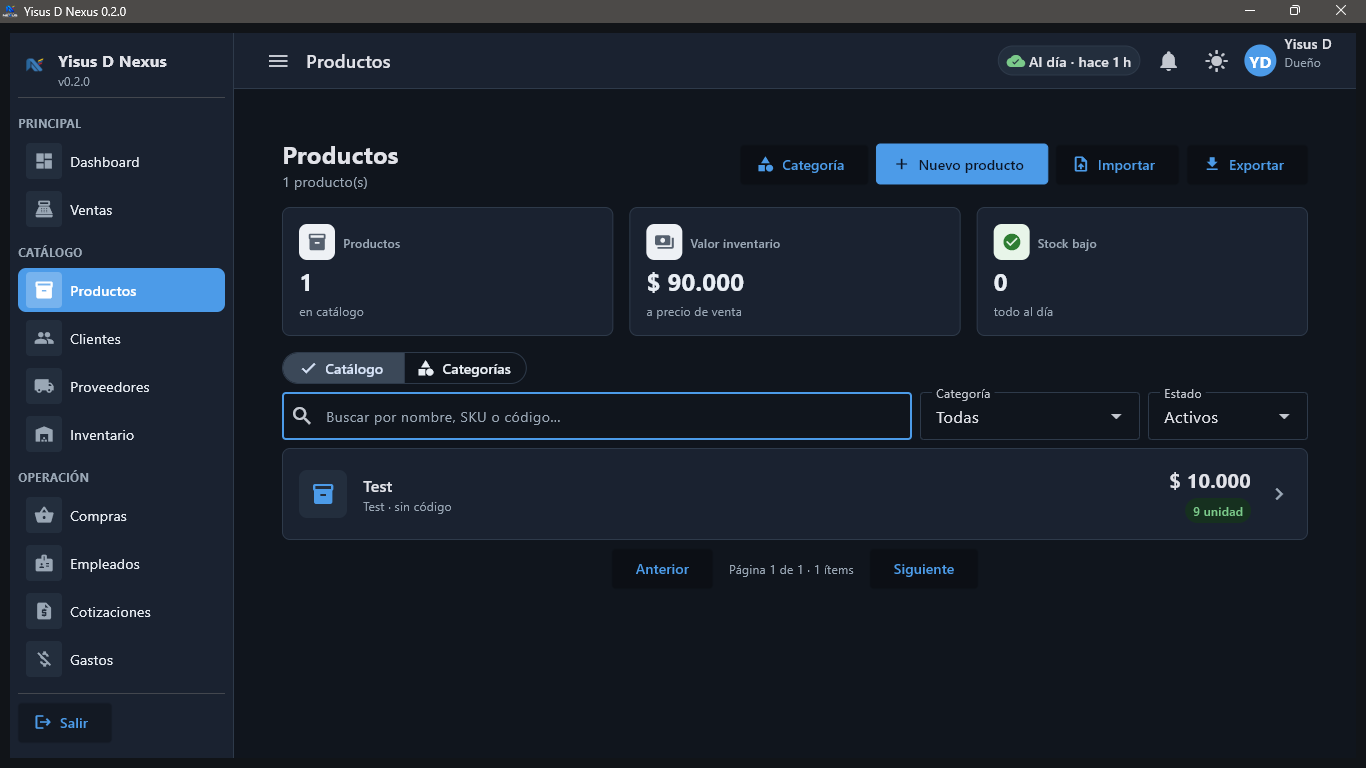Click the Importar button

1116,165
